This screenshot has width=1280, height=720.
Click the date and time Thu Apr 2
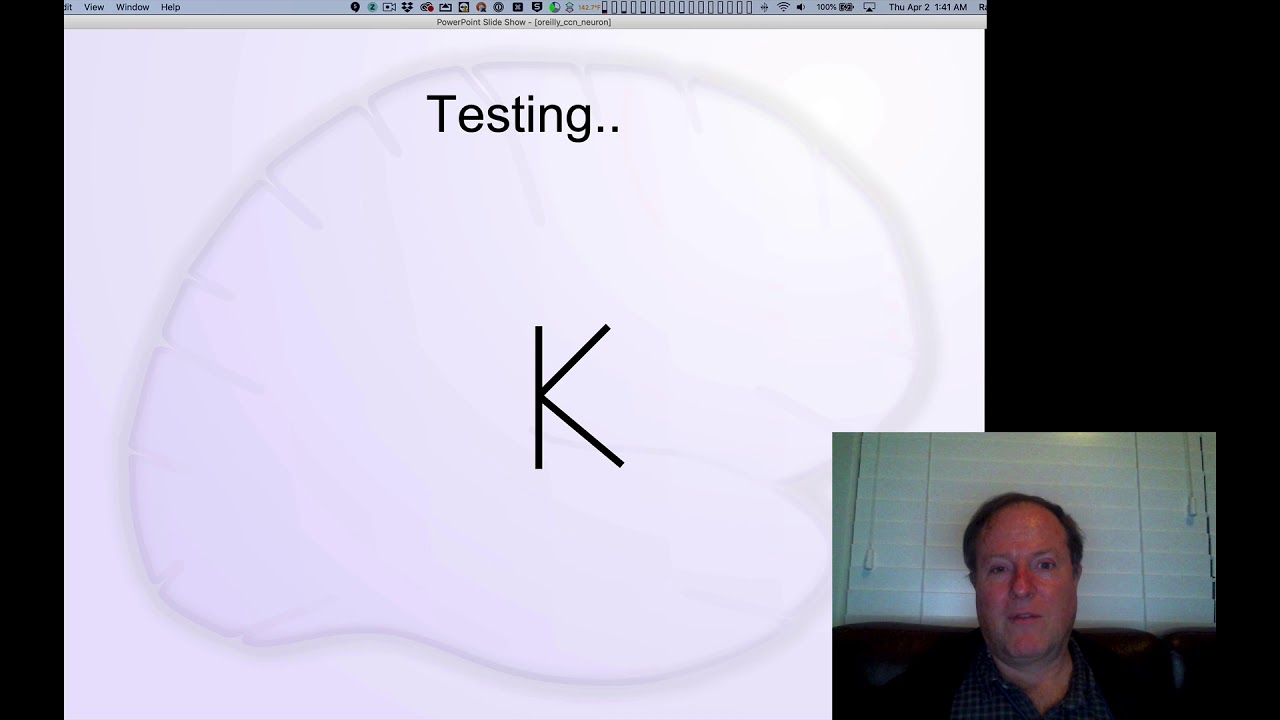point(928,7)
